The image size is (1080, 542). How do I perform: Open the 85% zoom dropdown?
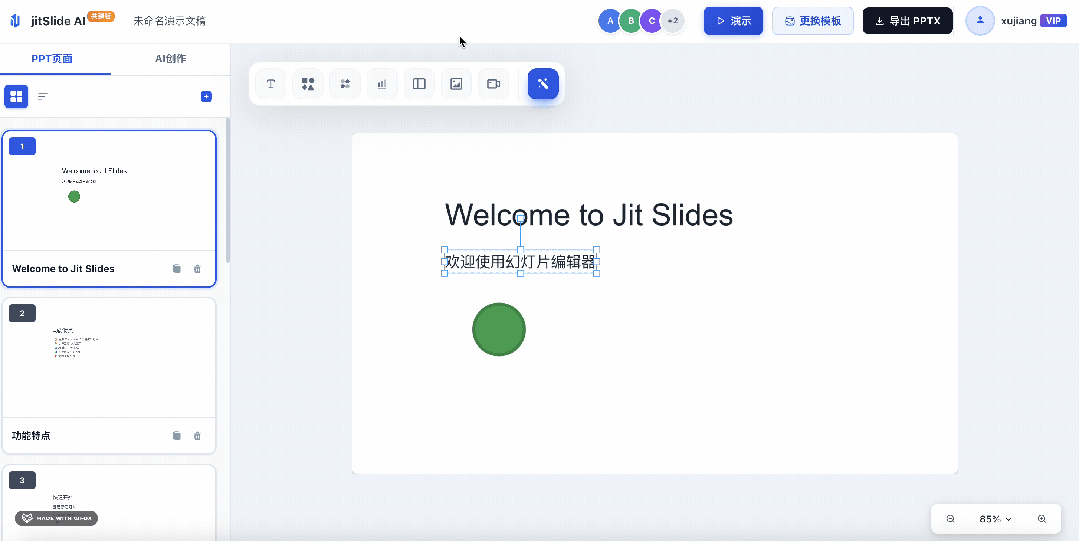point(995,519)
